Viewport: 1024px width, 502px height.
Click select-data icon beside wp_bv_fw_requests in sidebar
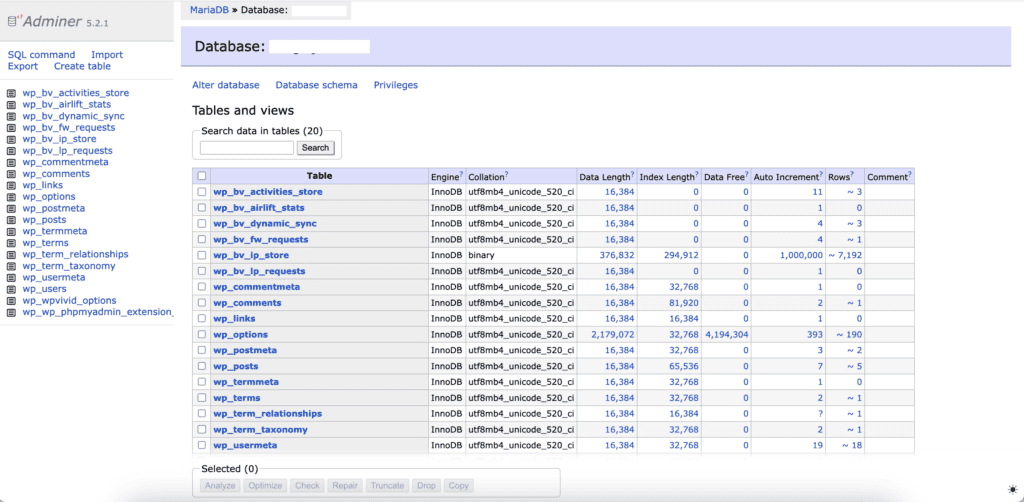pyautogui.click(x=11, y=128)
